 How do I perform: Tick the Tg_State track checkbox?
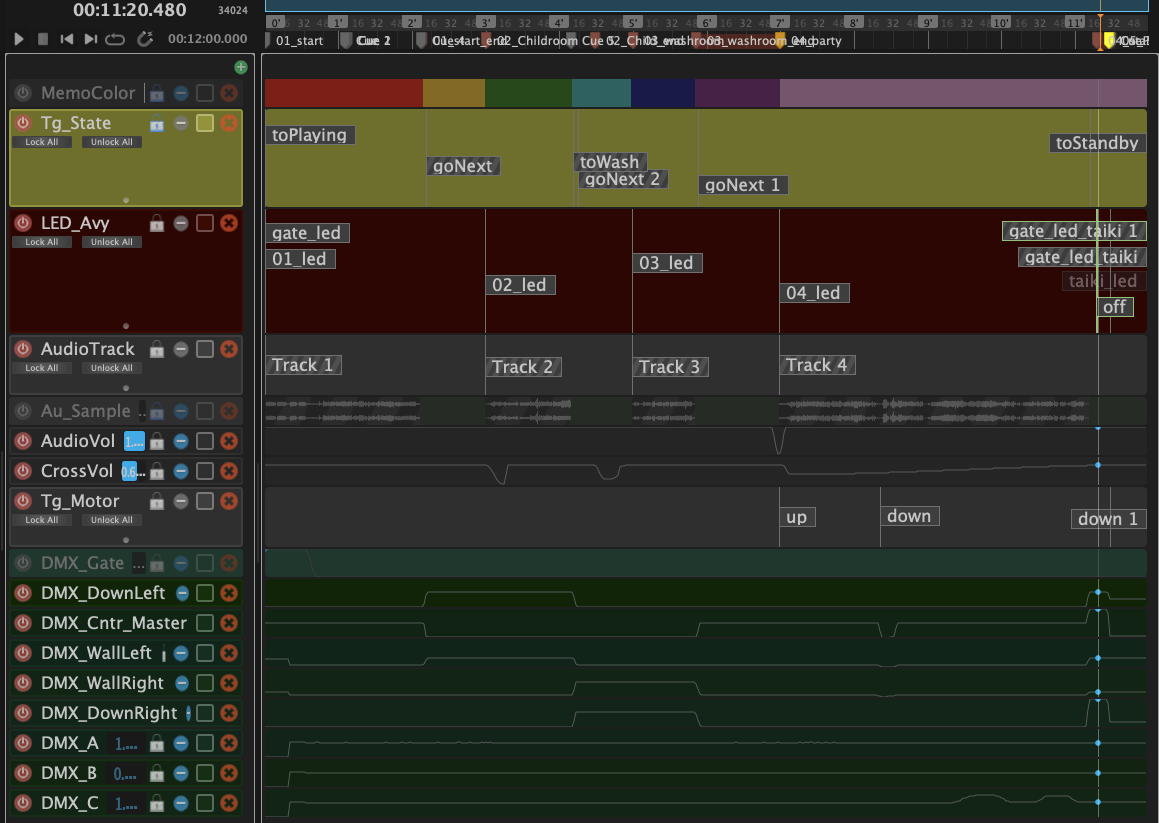(x=204, y=123)
